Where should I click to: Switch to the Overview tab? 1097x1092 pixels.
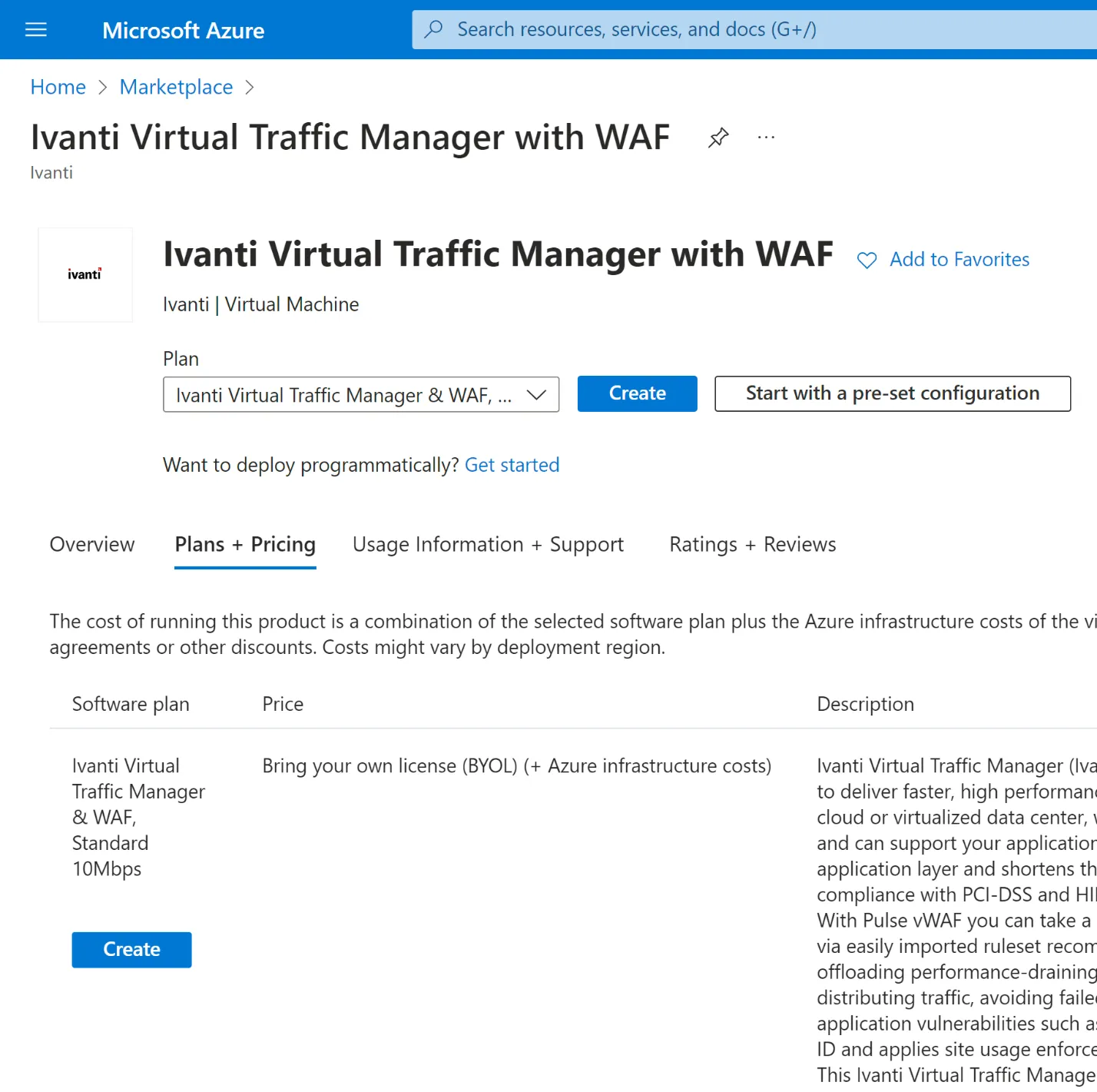point(92,544)
